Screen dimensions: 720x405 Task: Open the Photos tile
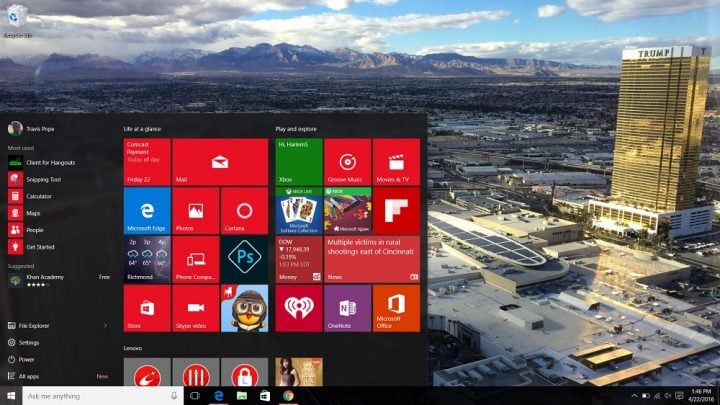pos(196,211)
